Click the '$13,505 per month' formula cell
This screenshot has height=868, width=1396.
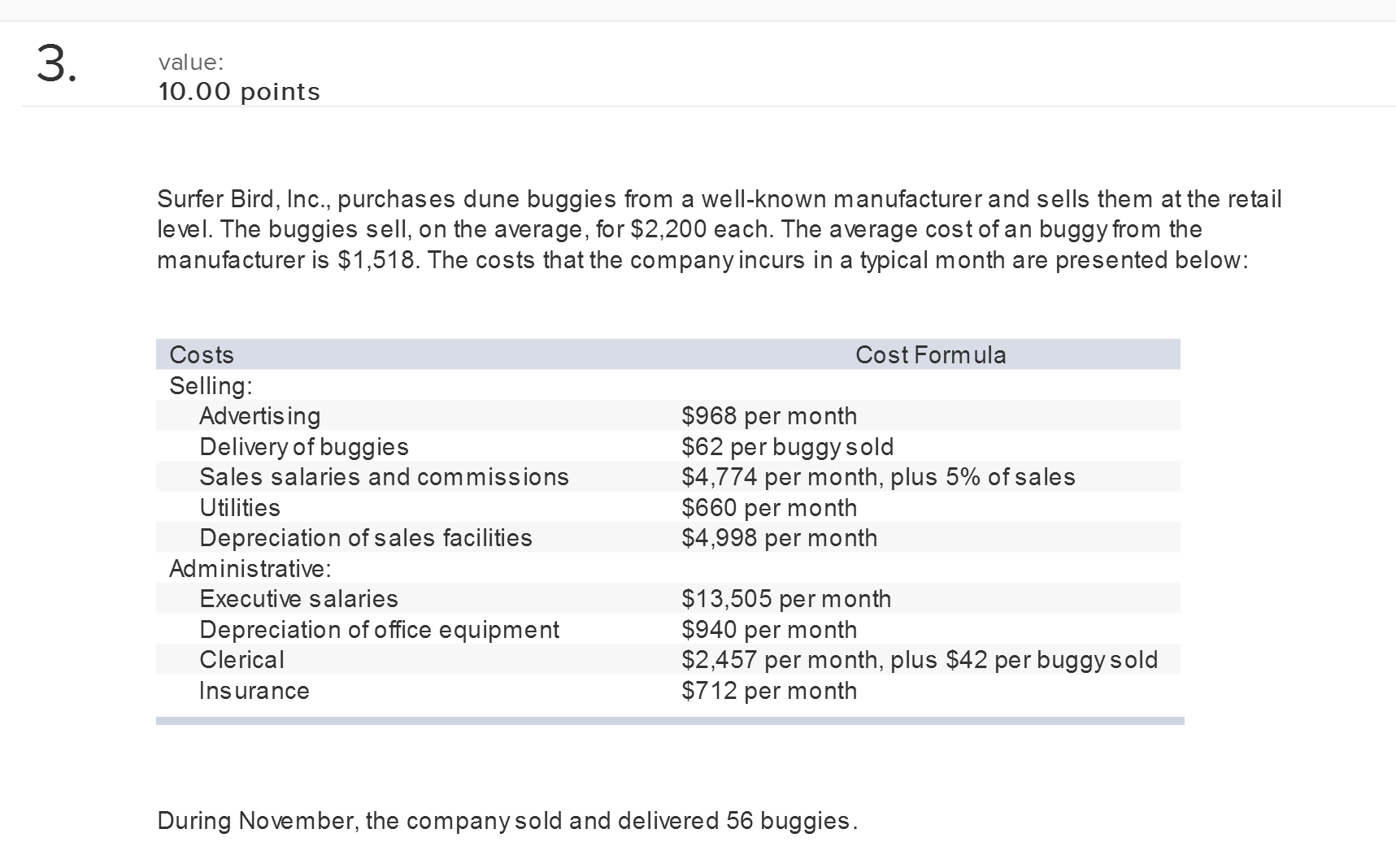(786, 598)
